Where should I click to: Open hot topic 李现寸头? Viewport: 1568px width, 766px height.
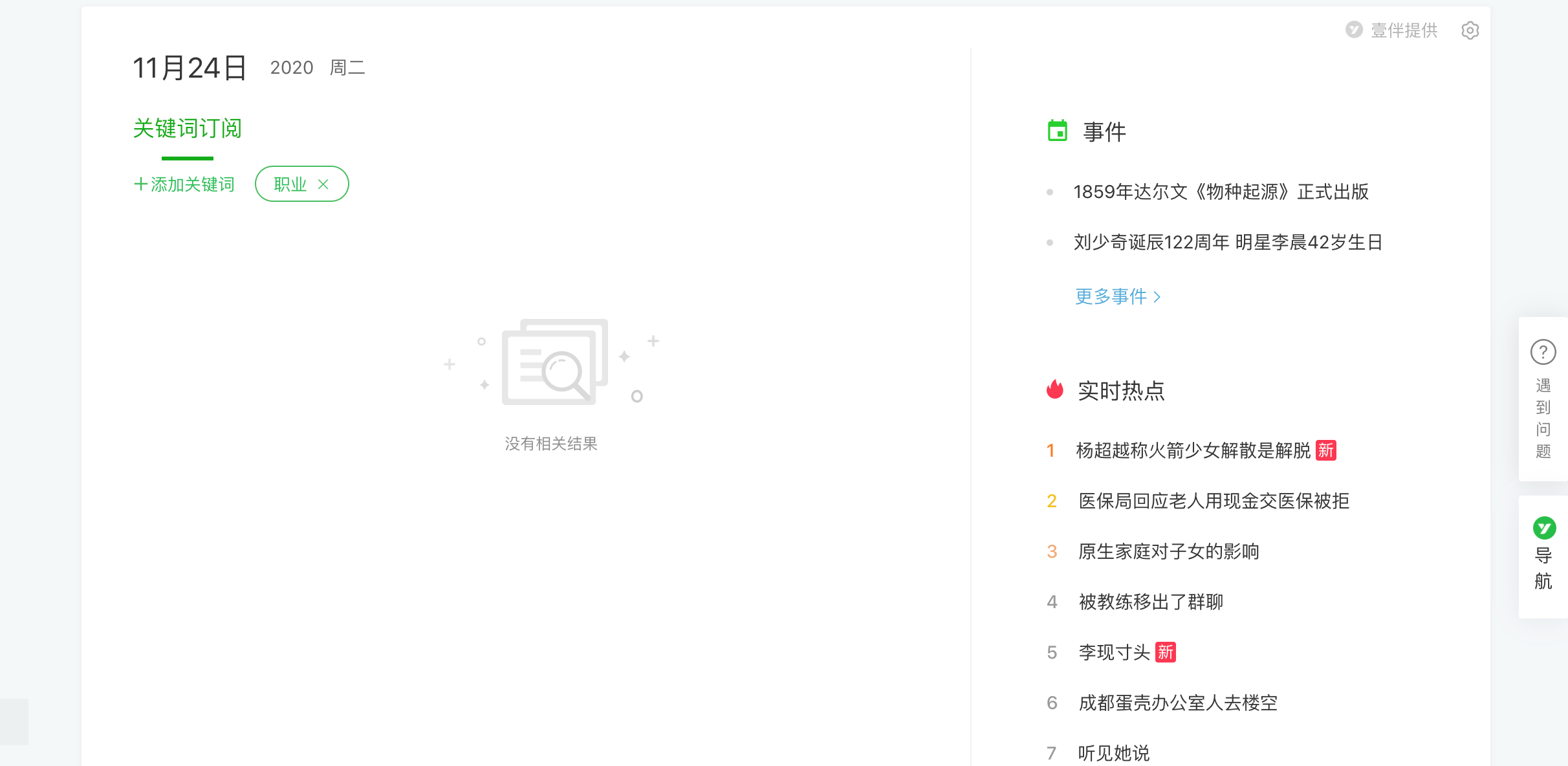1114,652
